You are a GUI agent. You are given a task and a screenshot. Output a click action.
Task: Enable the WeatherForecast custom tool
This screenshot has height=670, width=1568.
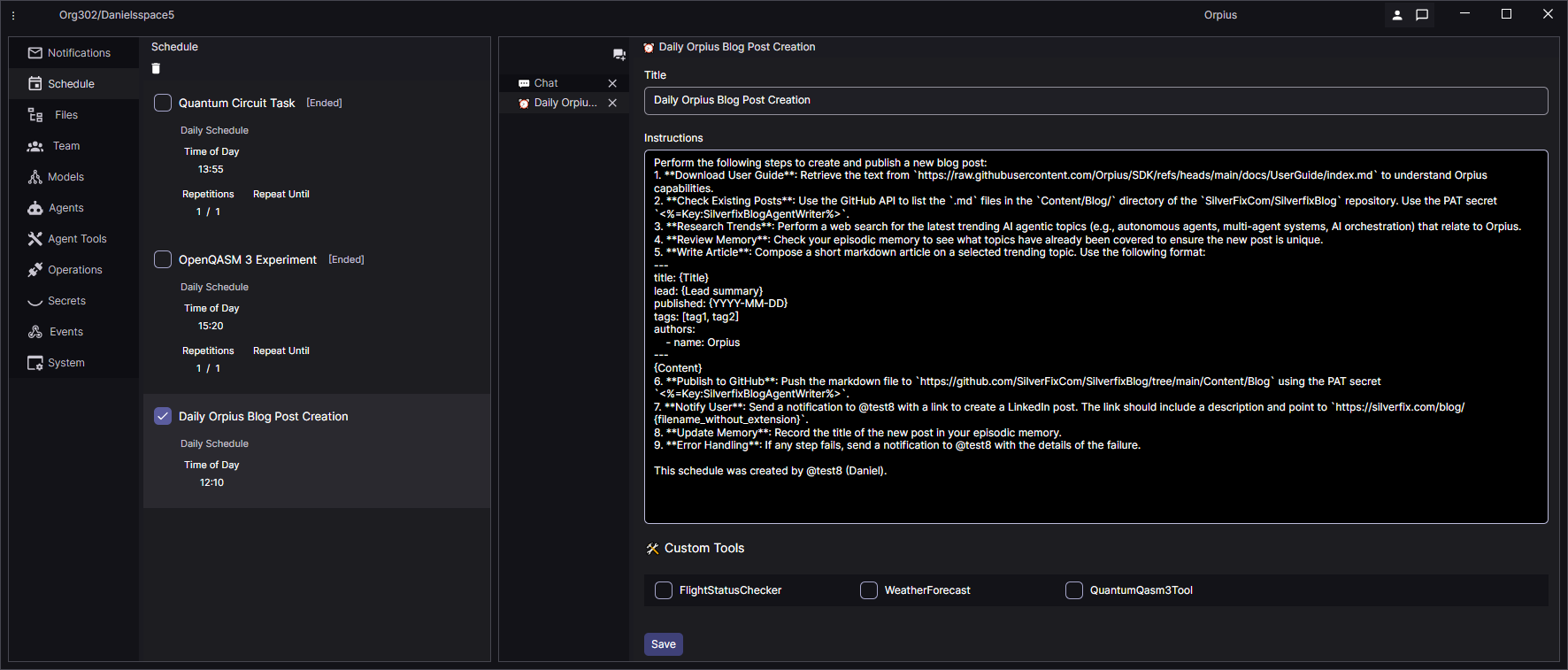(869, 590)
